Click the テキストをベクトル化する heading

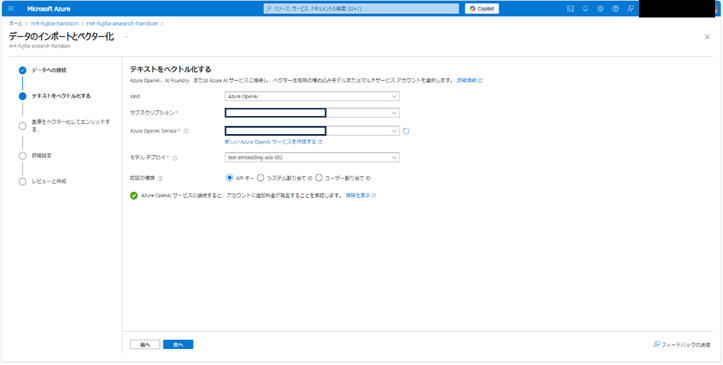[x=171, y=69]
